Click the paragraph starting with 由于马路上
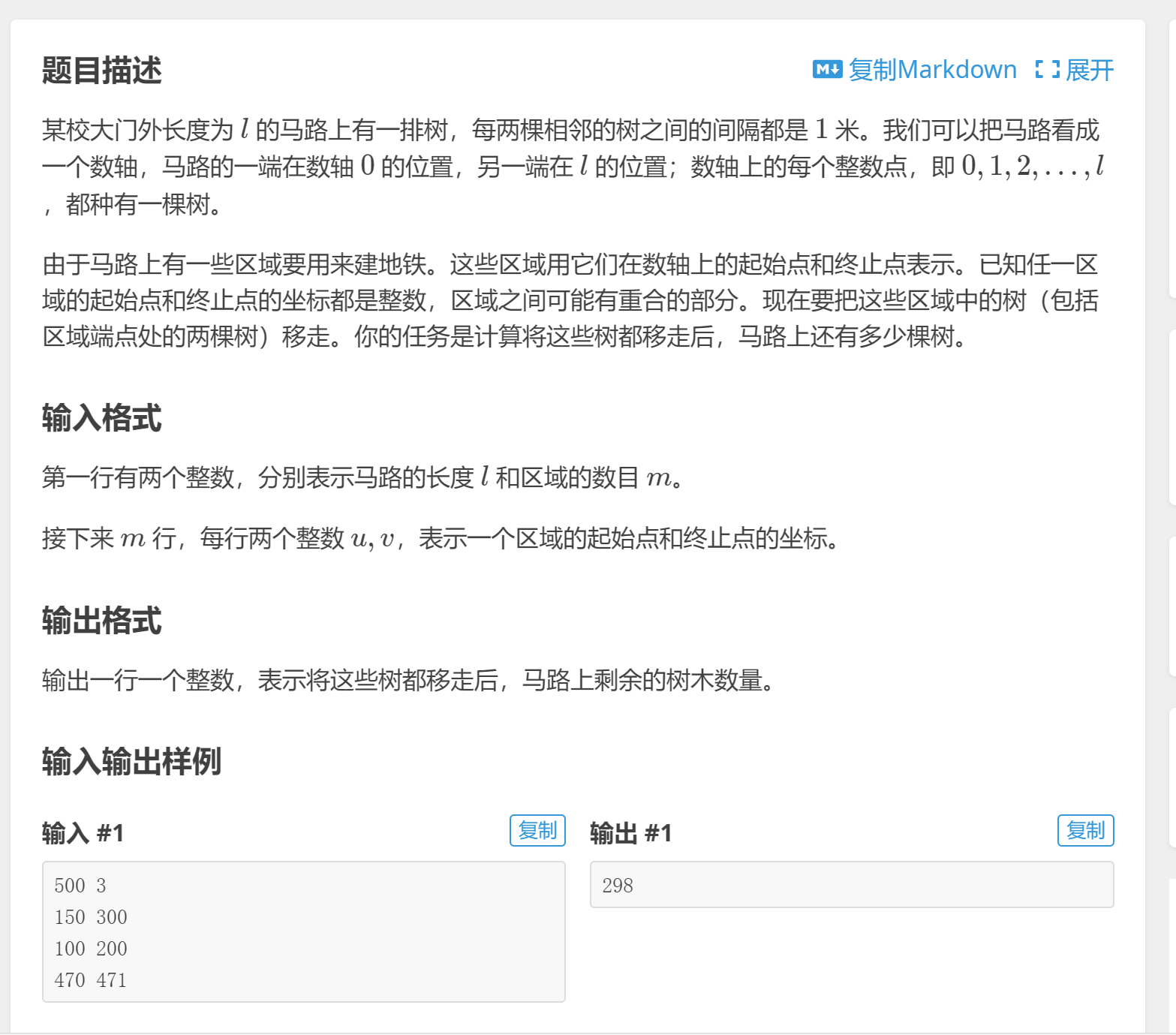Screen dimensions: 1176x1035 570,300
